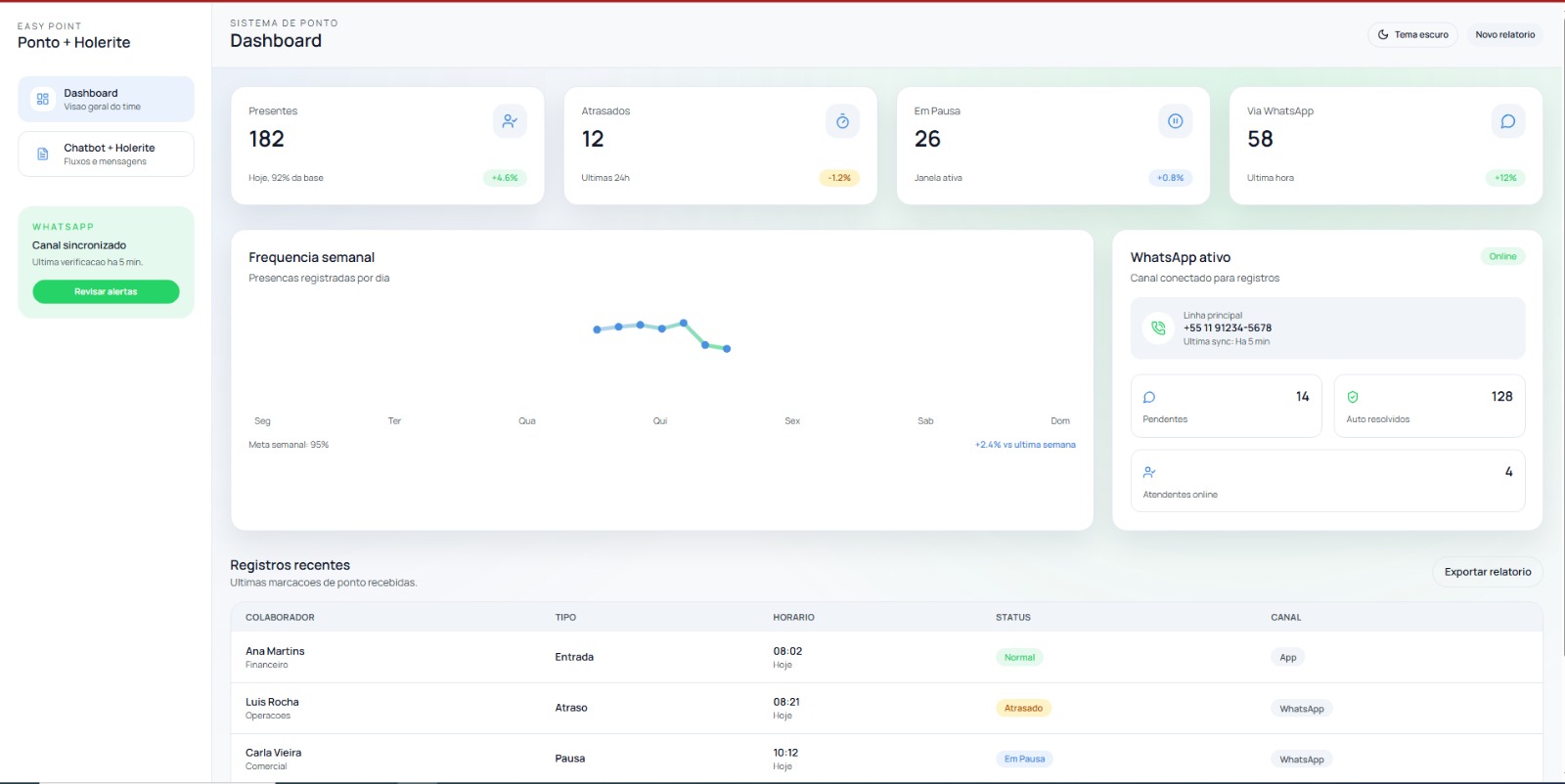Click the Via WhatsApp chat bubble icon
1565x784 pixels.
(x=1507, y=121)
